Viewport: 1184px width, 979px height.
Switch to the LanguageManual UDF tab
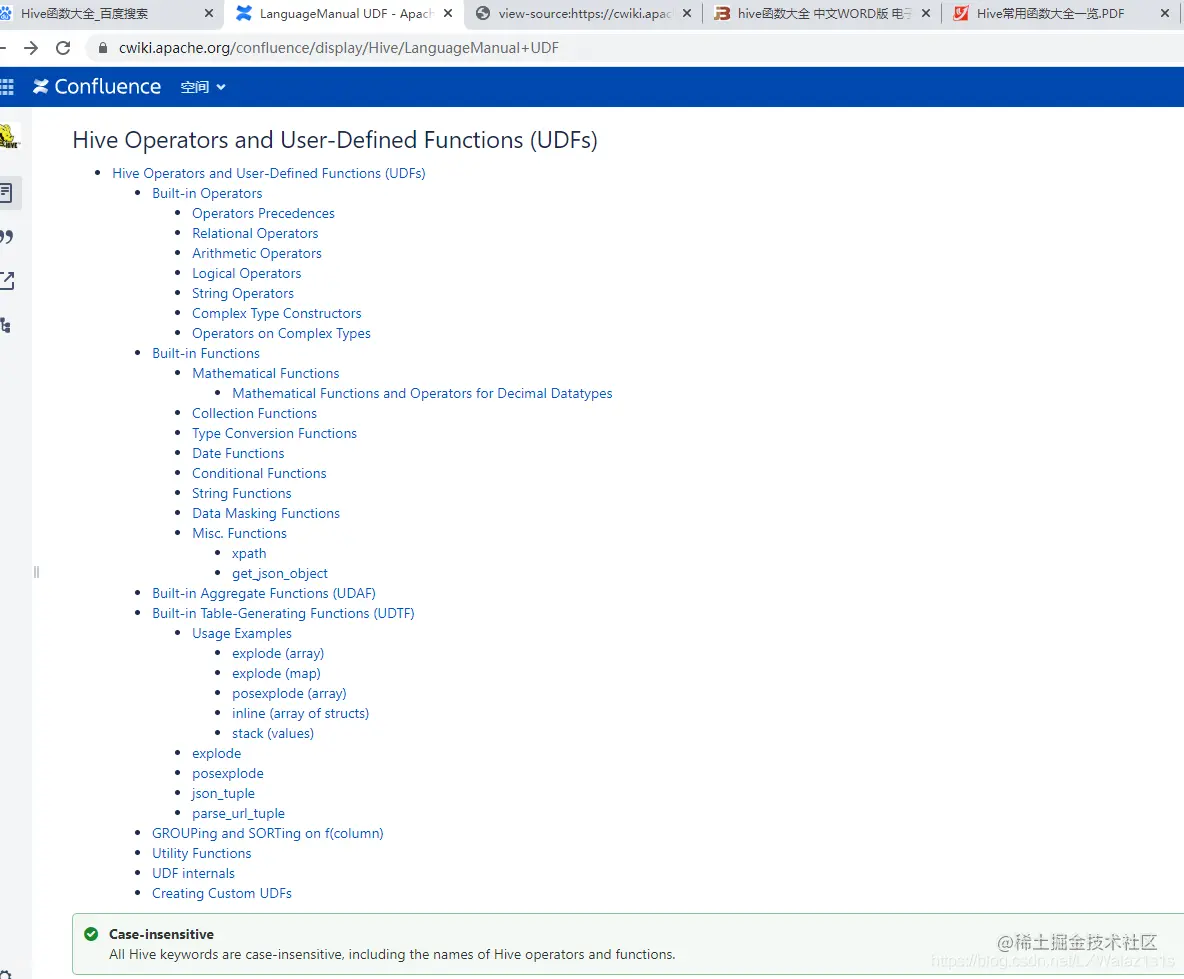346,14
